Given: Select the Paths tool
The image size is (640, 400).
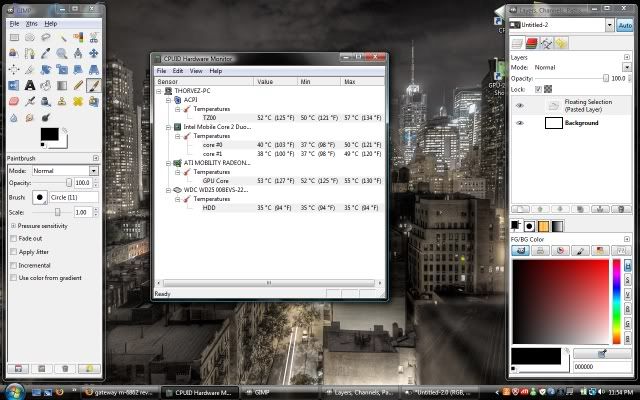Looking at the screenshot, I should tap(30, 53).
